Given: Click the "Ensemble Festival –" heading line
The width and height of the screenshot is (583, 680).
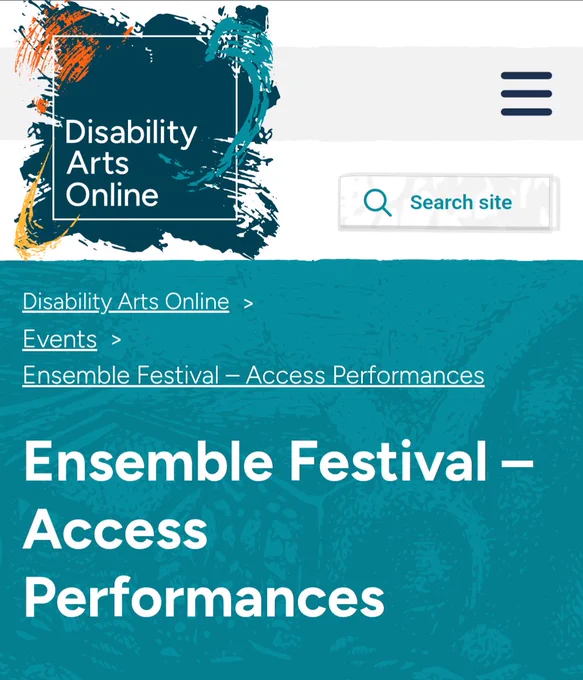Looking at the screenshot, I should (278, 461).
